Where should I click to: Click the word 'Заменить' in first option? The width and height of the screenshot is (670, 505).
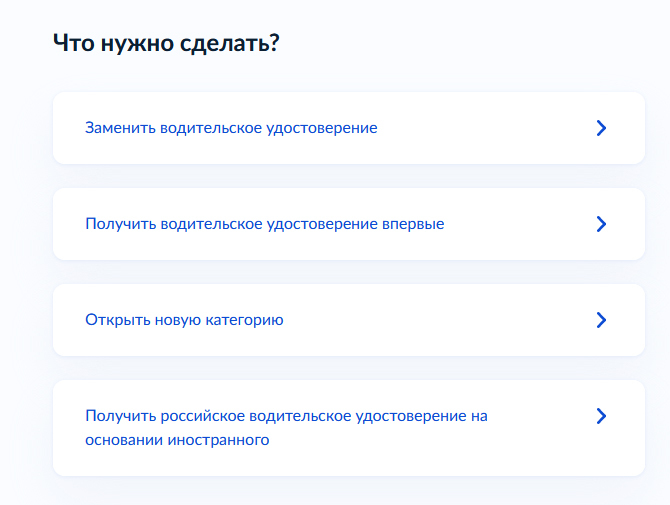(118, 128)
